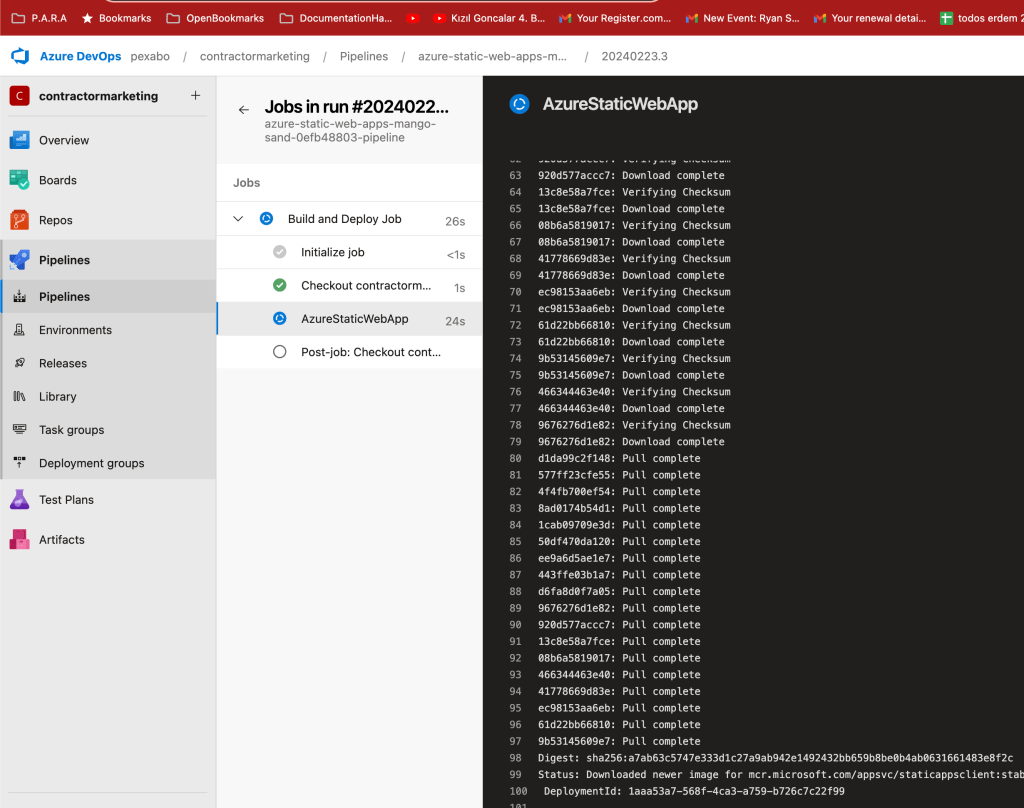1024x808 pixels.
Task: Click the Deployment groups icon
Action: 20,462
